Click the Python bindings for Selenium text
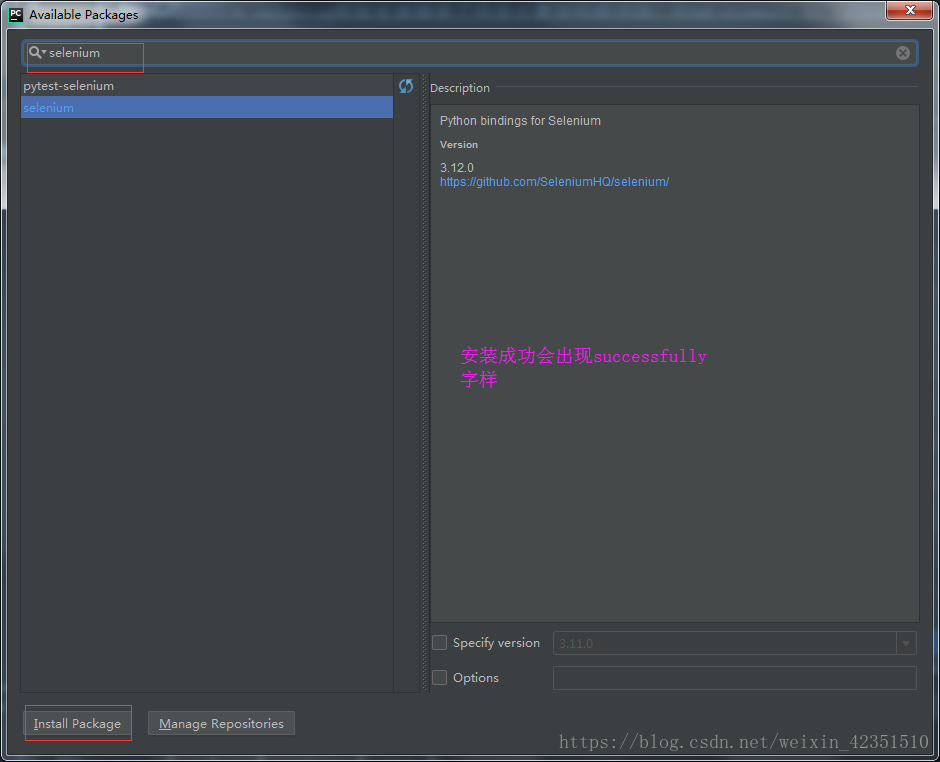This screenshot has width=940, height=762. pyautogui.click(x=520, y=121)
